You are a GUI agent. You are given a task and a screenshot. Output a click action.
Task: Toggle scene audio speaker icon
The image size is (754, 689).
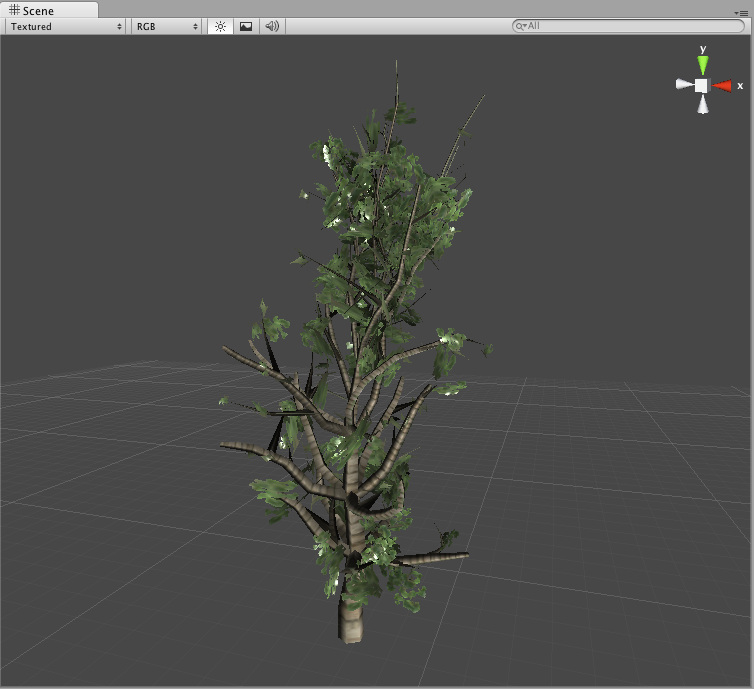pyautogui.click(x=272, y=26)
